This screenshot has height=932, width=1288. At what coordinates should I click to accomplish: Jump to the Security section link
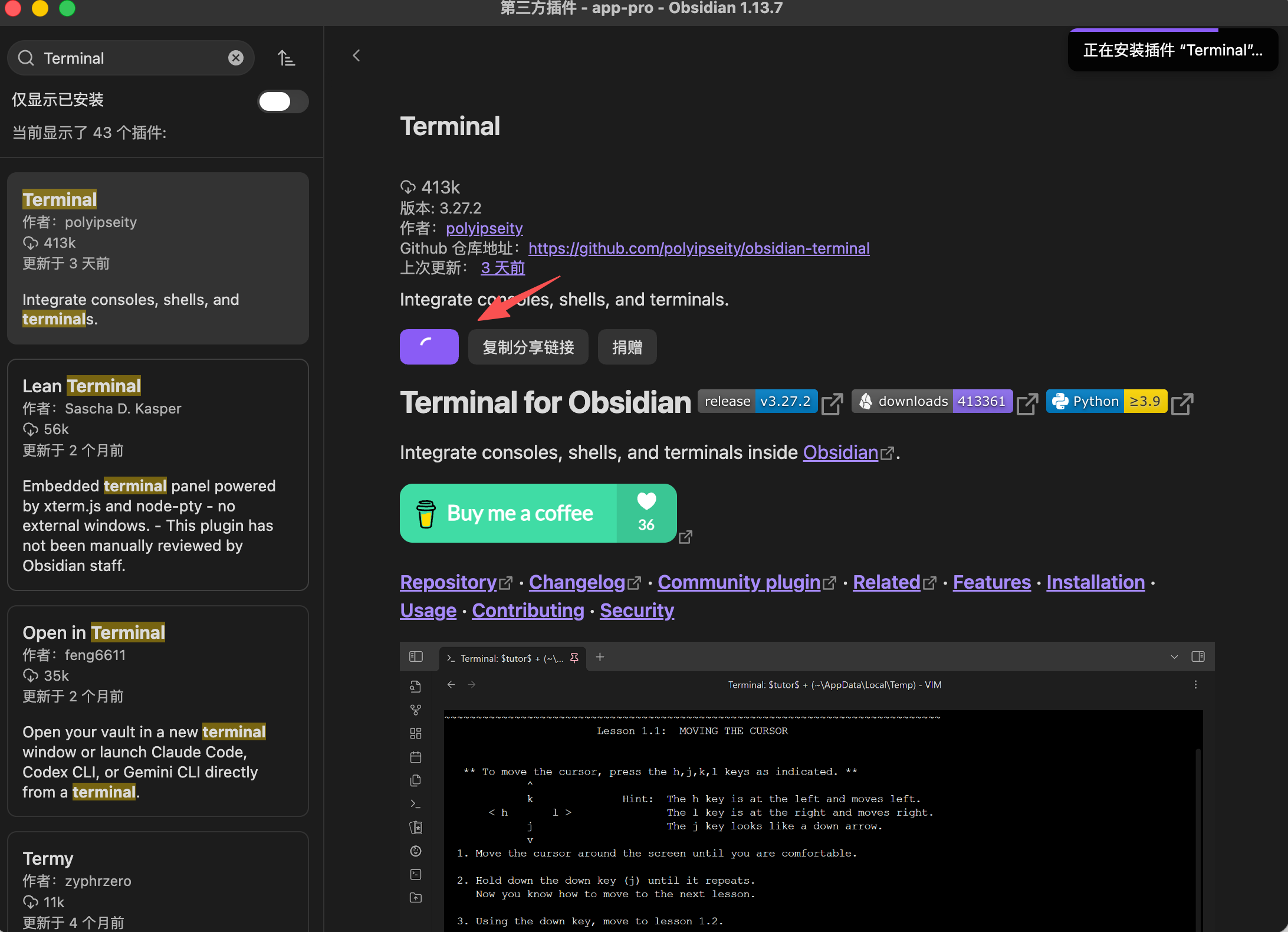(x=637, y=611)
